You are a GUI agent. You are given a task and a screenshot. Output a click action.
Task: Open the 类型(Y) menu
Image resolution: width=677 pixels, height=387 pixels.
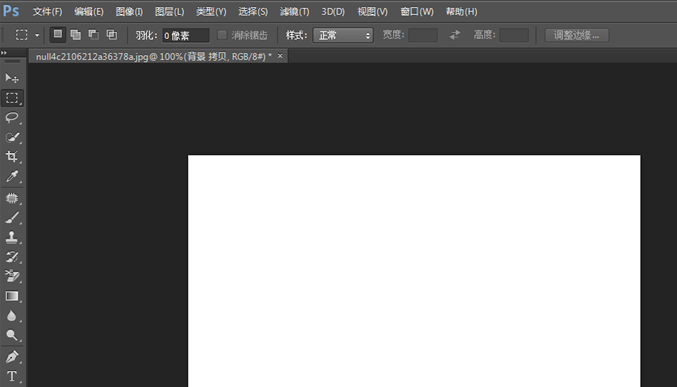pos(211,12)
